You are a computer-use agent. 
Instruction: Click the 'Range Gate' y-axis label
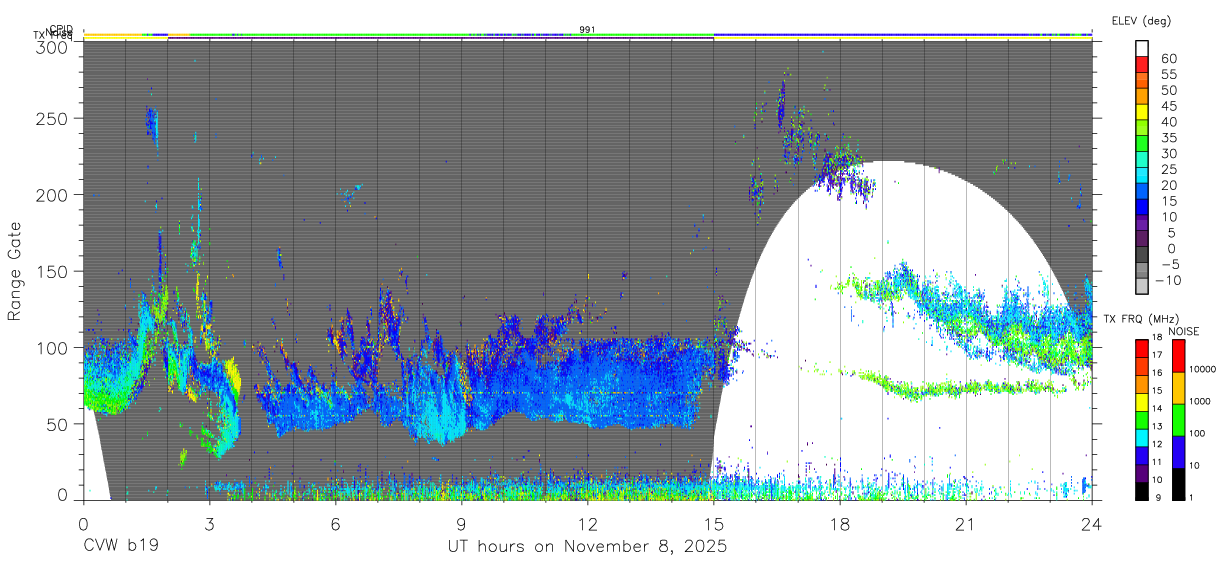coord(15,272)
